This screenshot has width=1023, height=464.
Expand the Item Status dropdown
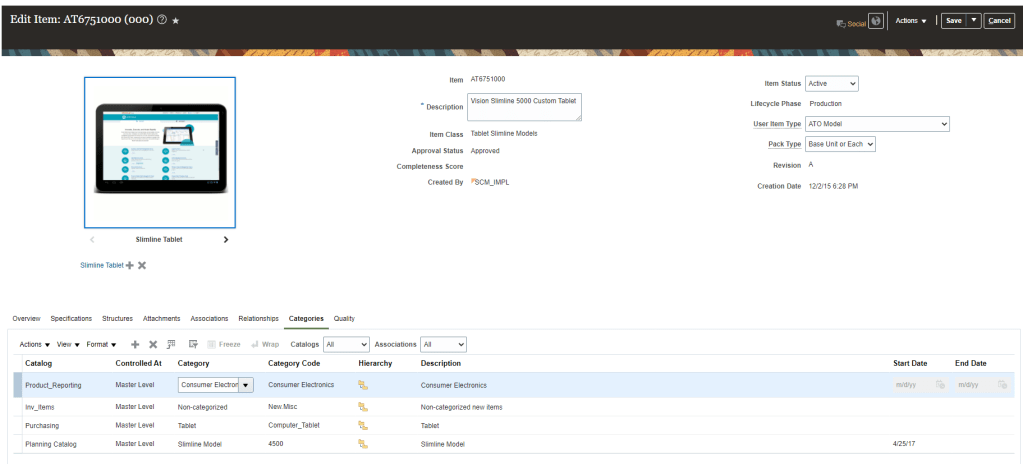[832, 84]
